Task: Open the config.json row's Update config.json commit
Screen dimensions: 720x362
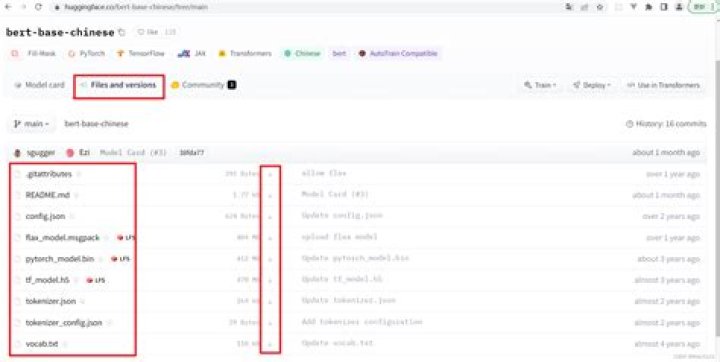Action: [x=342, y=215]
